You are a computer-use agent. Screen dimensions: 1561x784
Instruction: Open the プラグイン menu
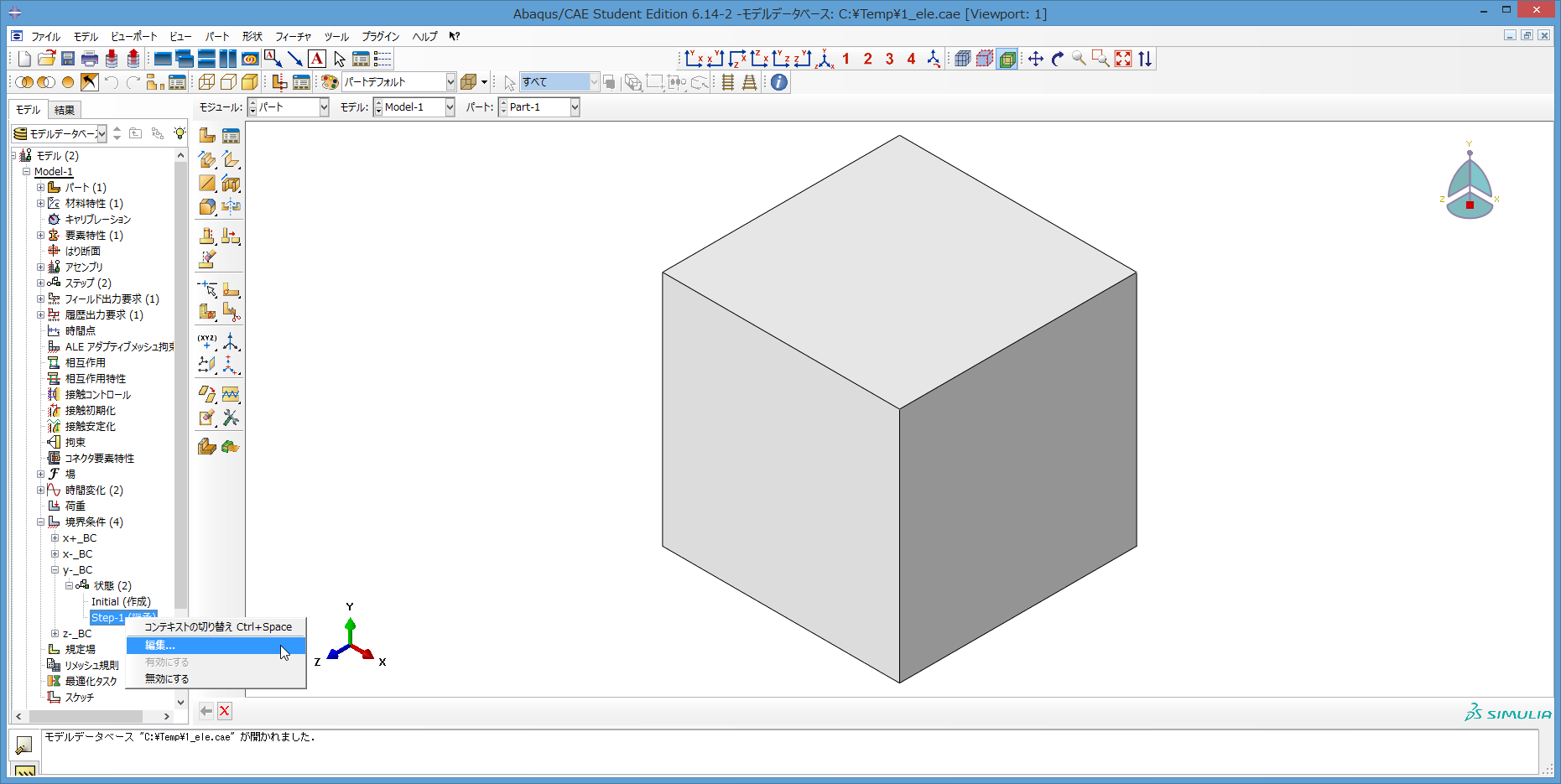381,36
